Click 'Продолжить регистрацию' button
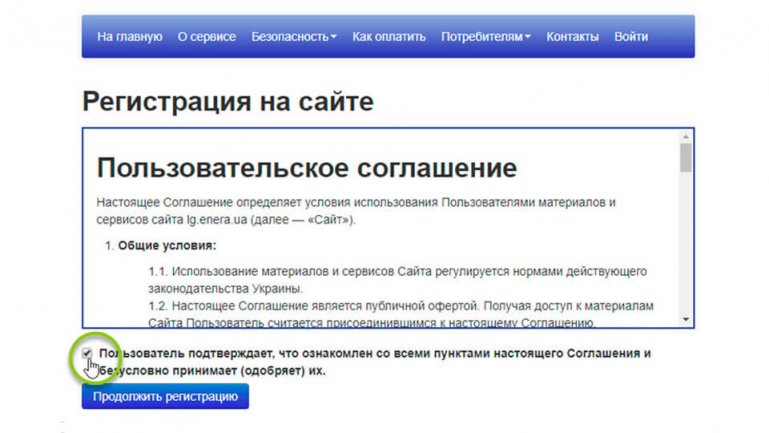The width and height of the screenshot is (769, 433). (165, 396)
